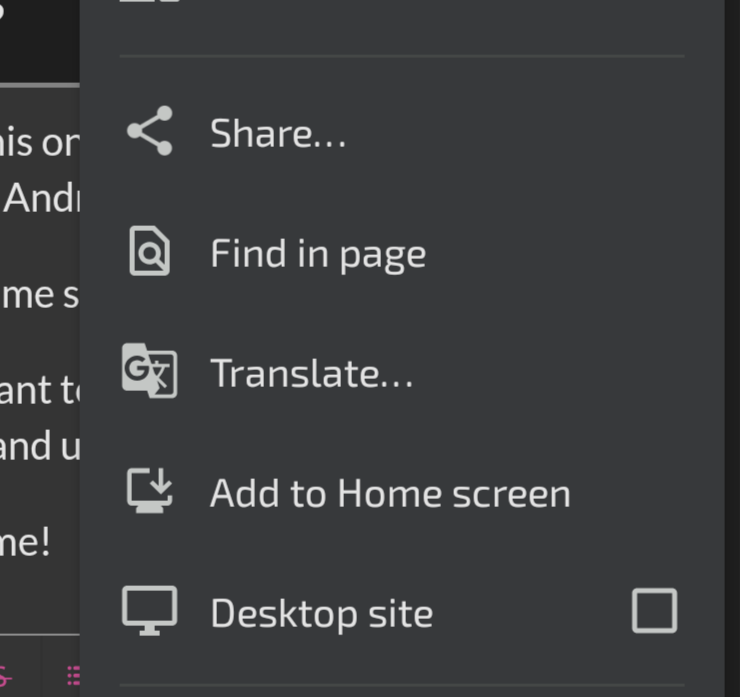
Task: Select the Add to Home screen label
Action: [390, 494]
